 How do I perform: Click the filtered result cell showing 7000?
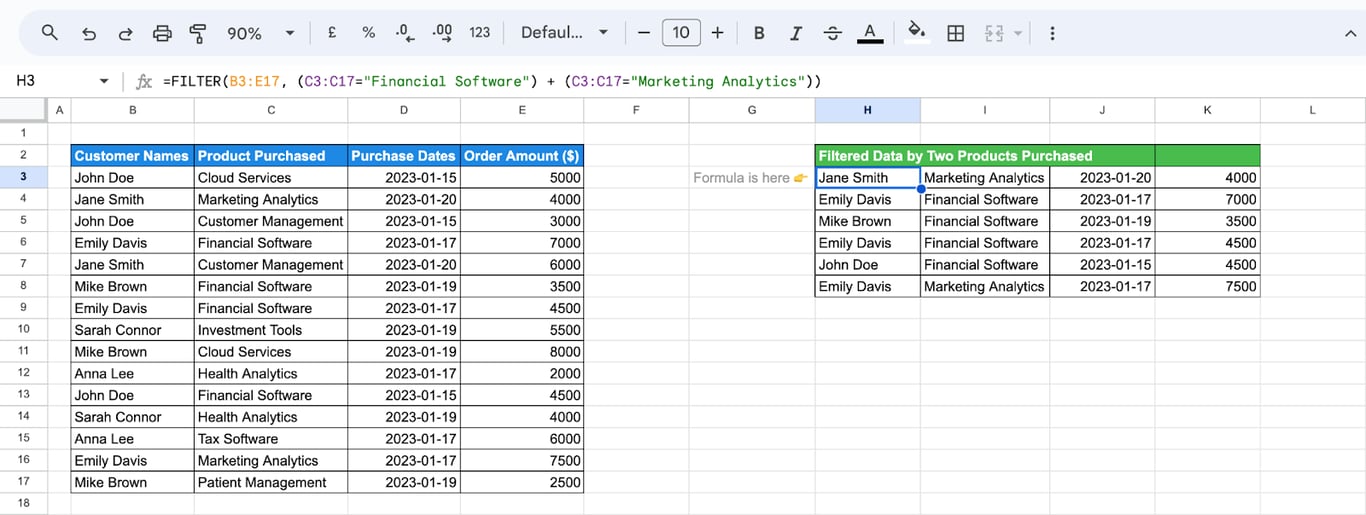[1207, 199]
